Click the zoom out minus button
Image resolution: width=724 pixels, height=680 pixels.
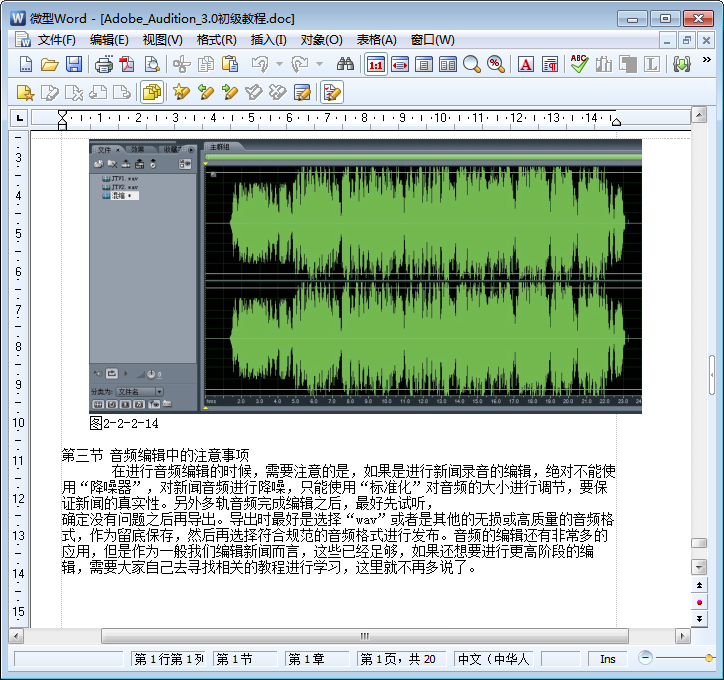[x=645, y=658]
